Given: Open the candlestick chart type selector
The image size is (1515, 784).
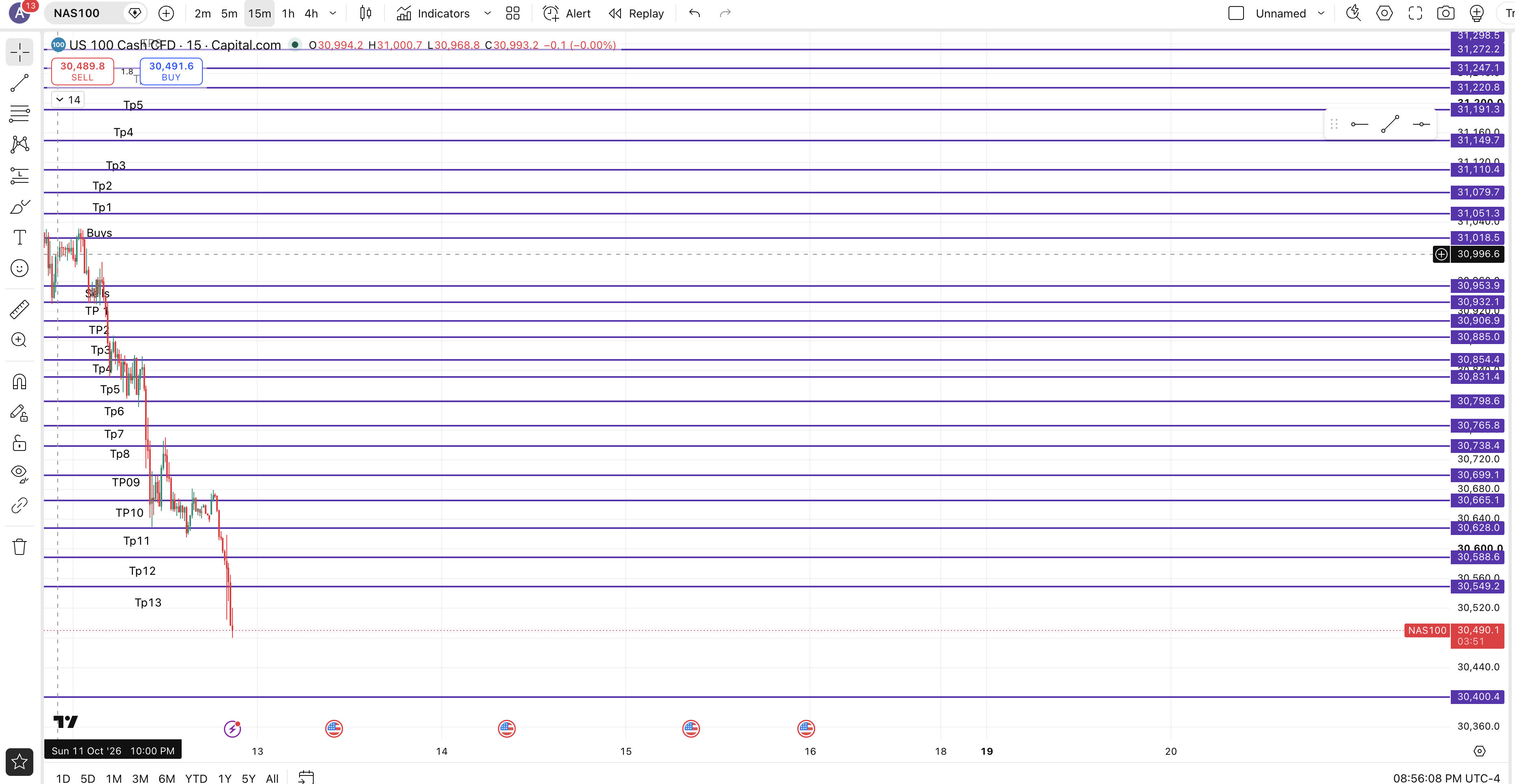Looking at the screenshot, I should click(x=365, y=13).
